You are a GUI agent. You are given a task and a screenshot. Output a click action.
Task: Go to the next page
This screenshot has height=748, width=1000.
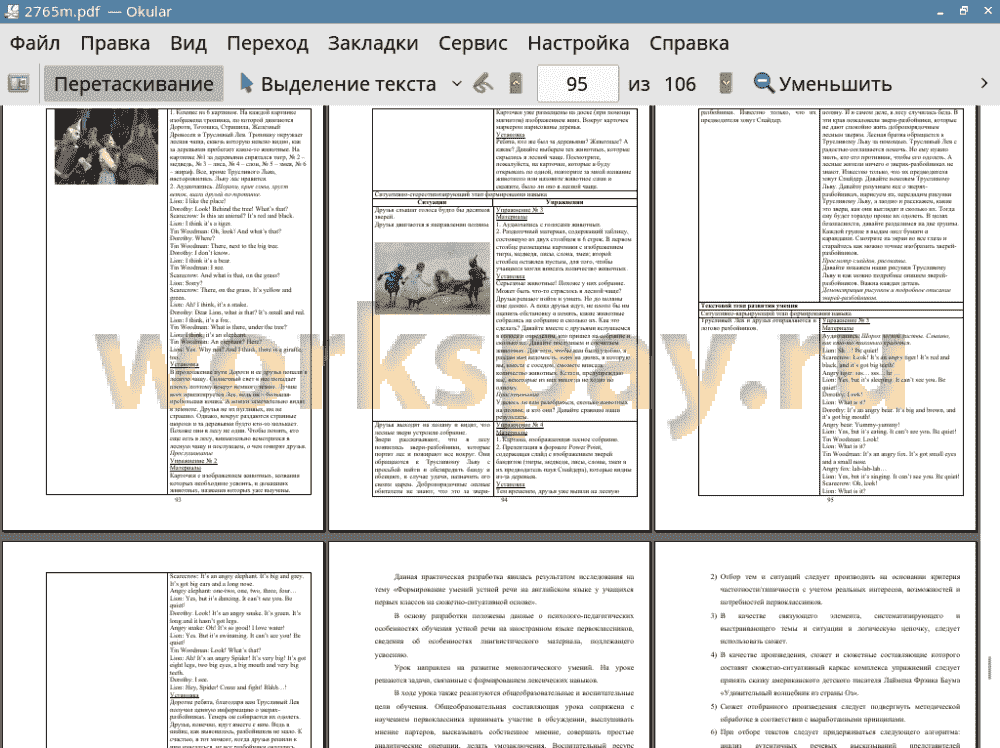click(x=725, y=84)
